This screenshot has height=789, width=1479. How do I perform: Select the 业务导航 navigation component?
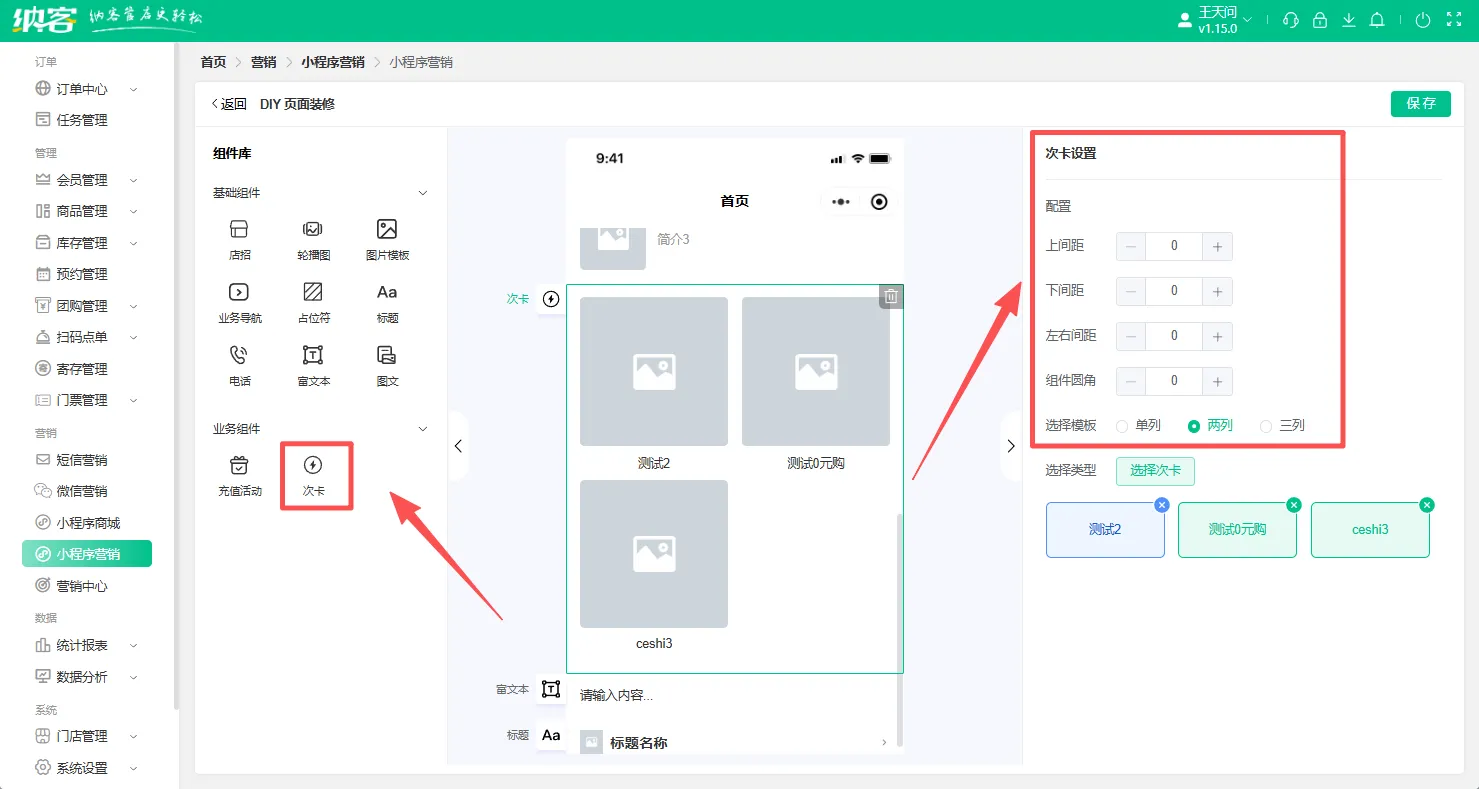(239, 302)
